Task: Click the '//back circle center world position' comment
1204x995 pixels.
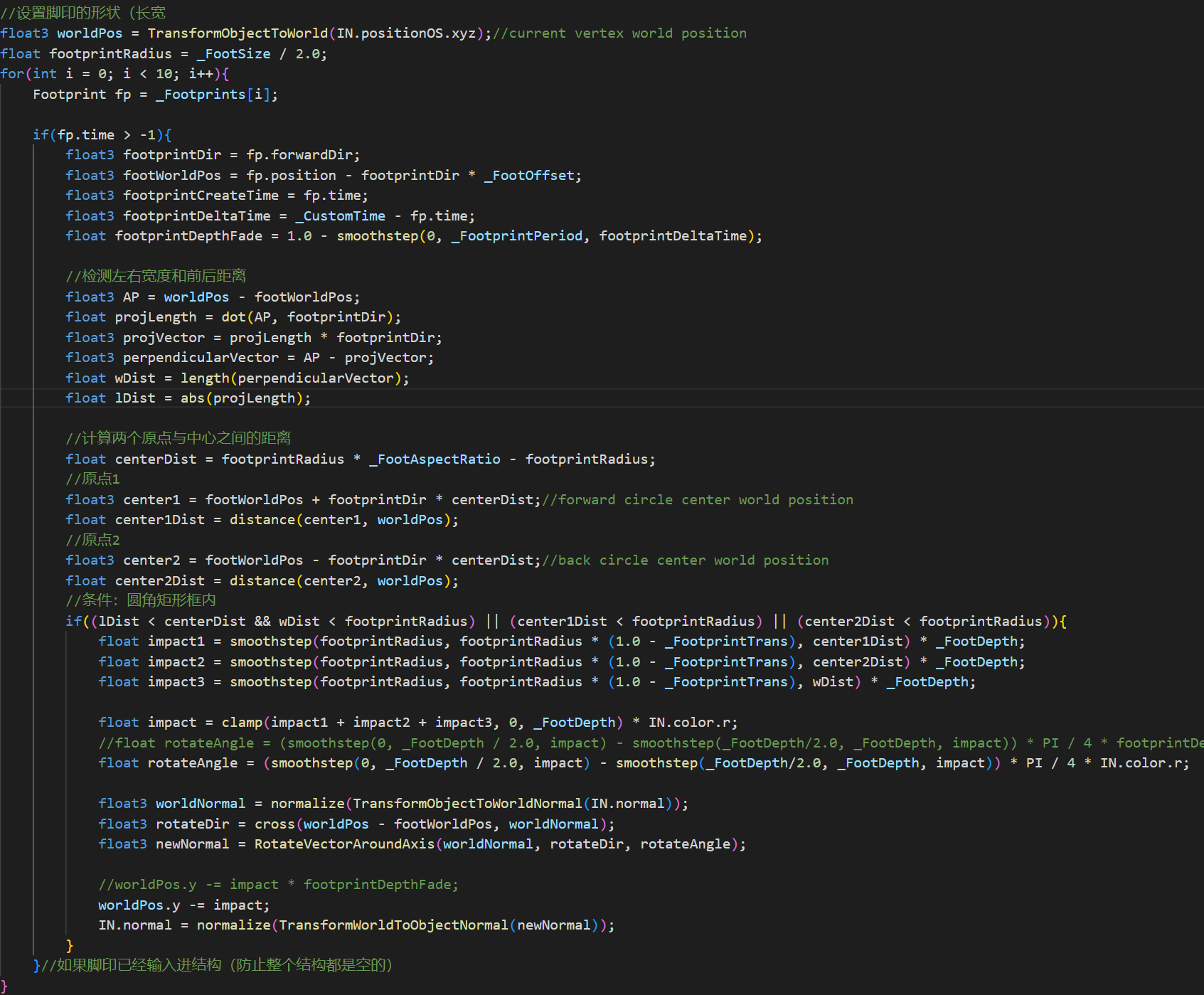Action: coord(686,560)
